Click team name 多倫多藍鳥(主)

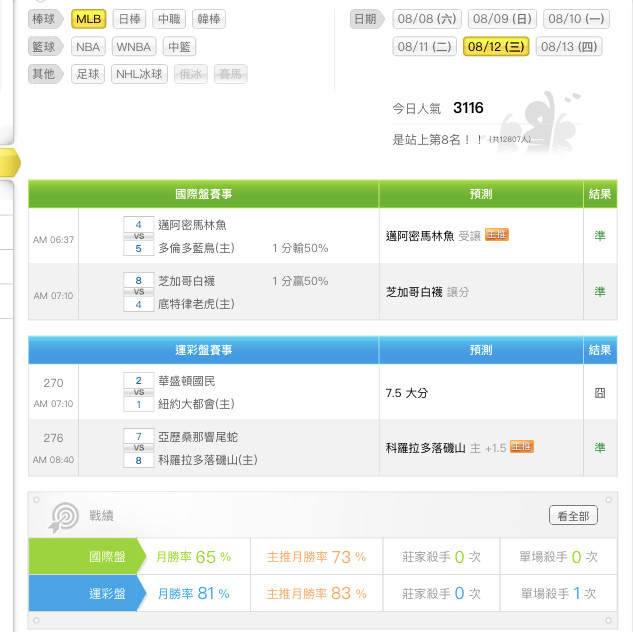196,248
